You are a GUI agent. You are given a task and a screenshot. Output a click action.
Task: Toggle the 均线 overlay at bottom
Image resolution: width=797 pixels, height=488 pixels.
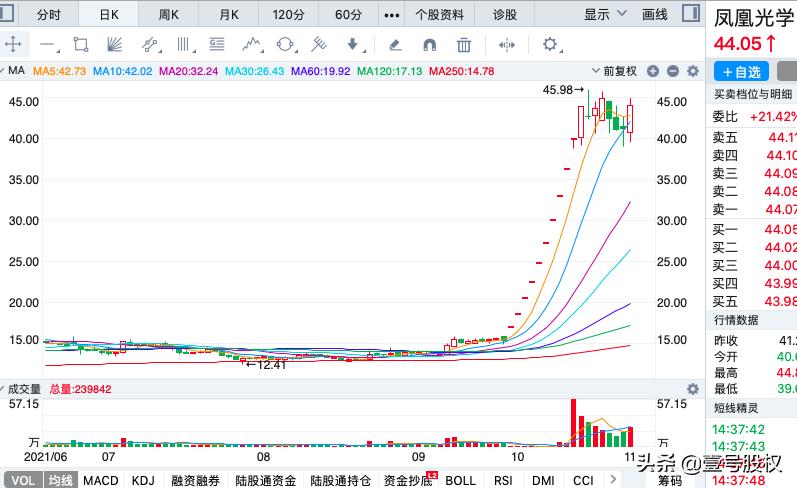pyautogui.click(x=61, y=481)
